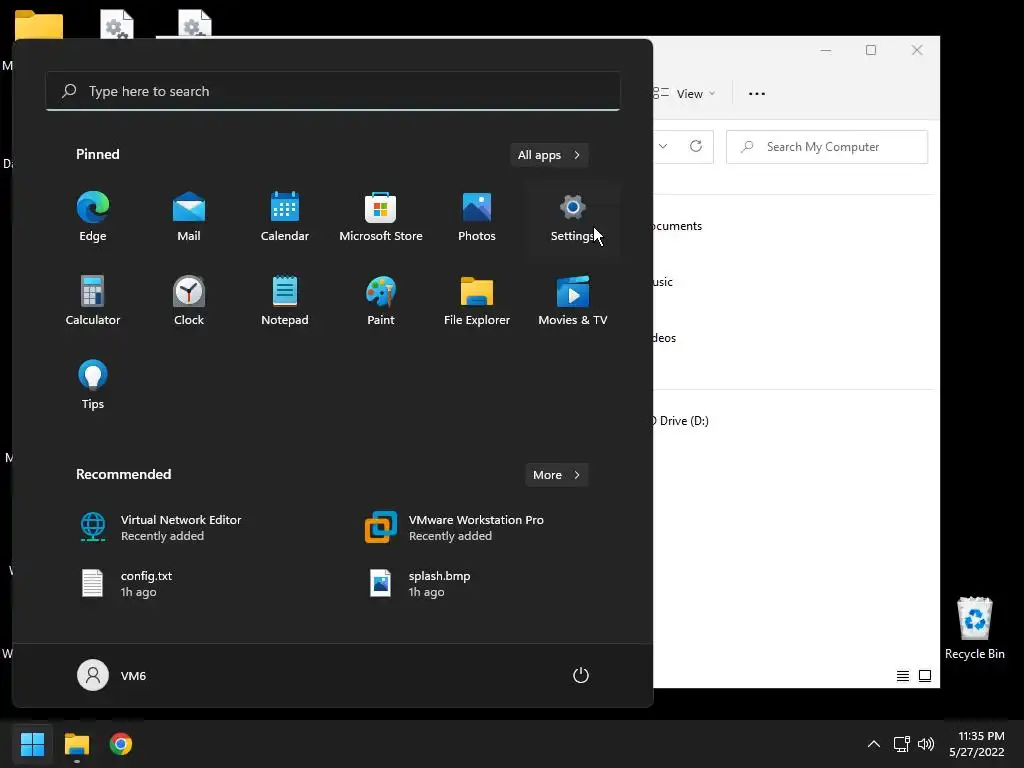Select the Videos folder in Explorer window
The image size is (1024, 768).
pos(665,338)
